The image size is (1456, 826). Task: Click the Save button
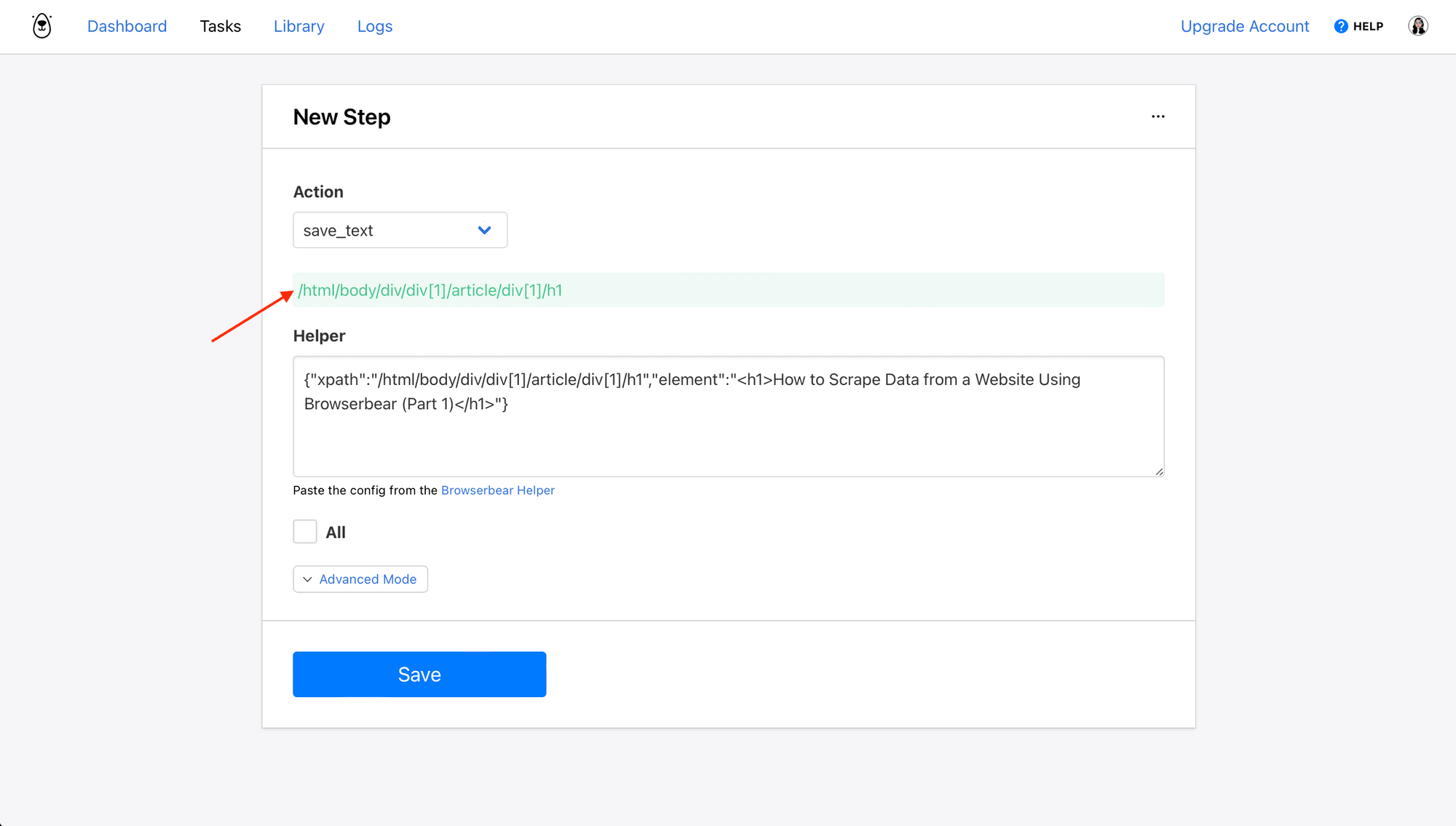[x=419, y=674]
